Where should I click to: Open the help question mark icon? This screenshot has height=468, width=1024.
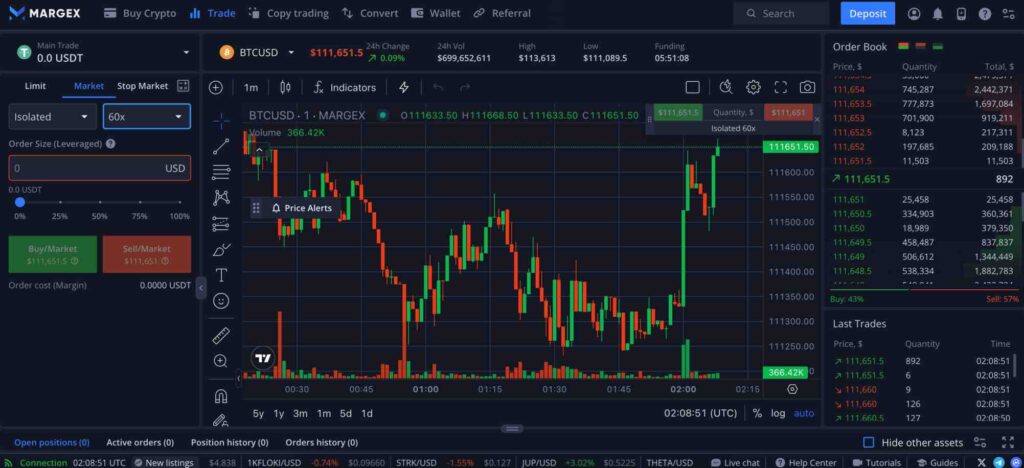point(985,13)
